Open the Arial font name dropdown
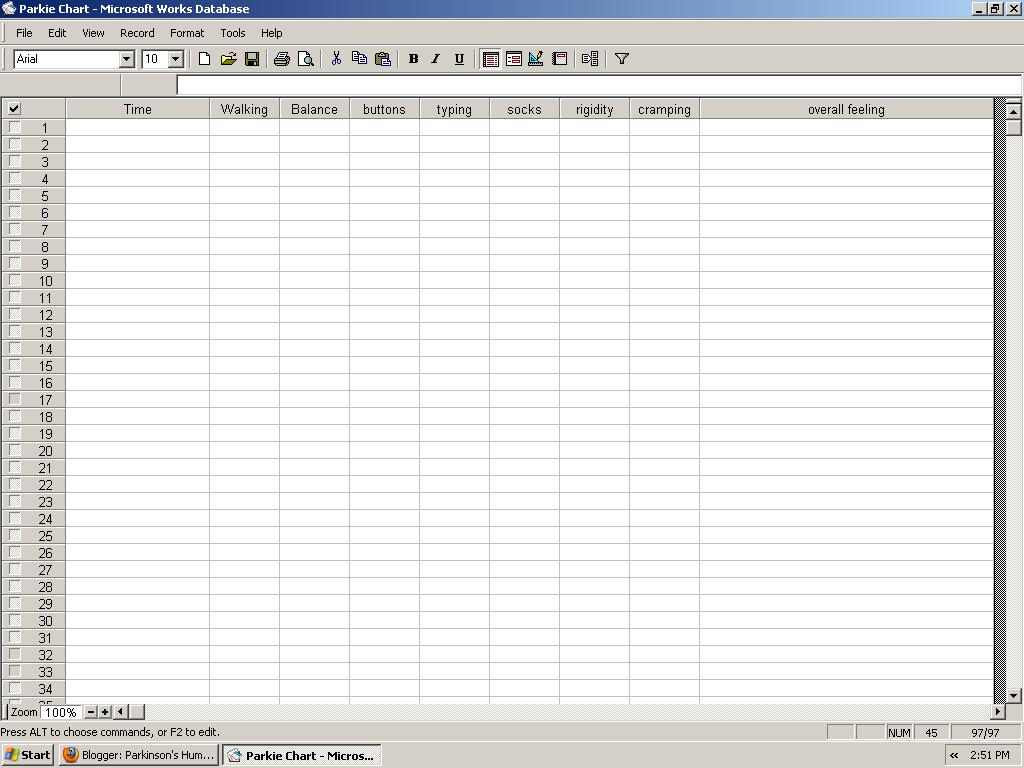Viewport: 1024px width, 768px height. point(127,59)
